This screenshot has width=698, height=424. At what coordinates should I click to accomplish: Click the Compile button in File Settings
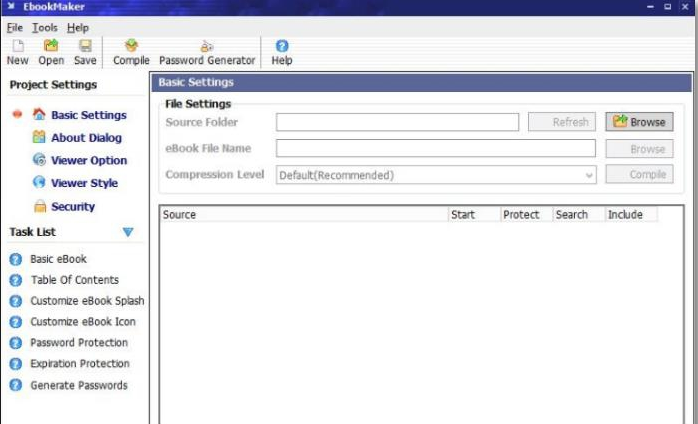639,175
